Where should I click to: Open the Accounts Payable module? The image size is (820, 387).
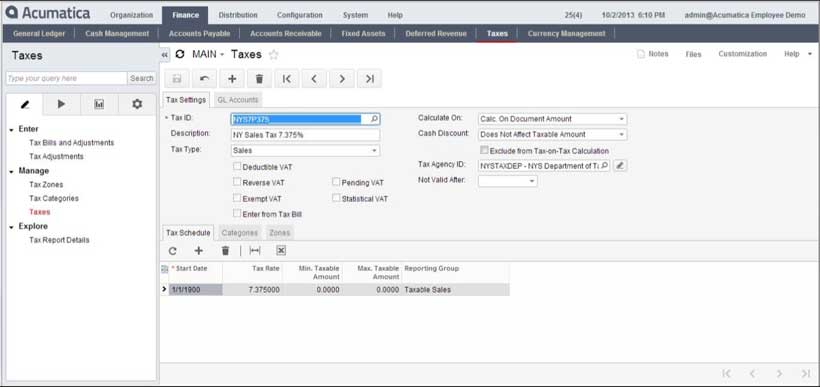[x=199, y=33]
